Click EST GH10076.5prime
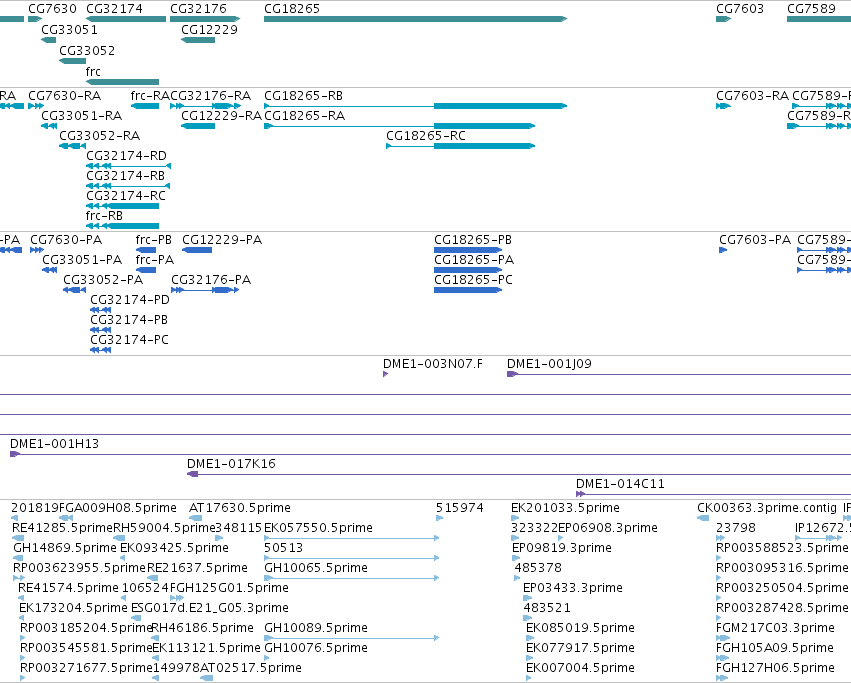851x683 pixels. pos(266,658)
